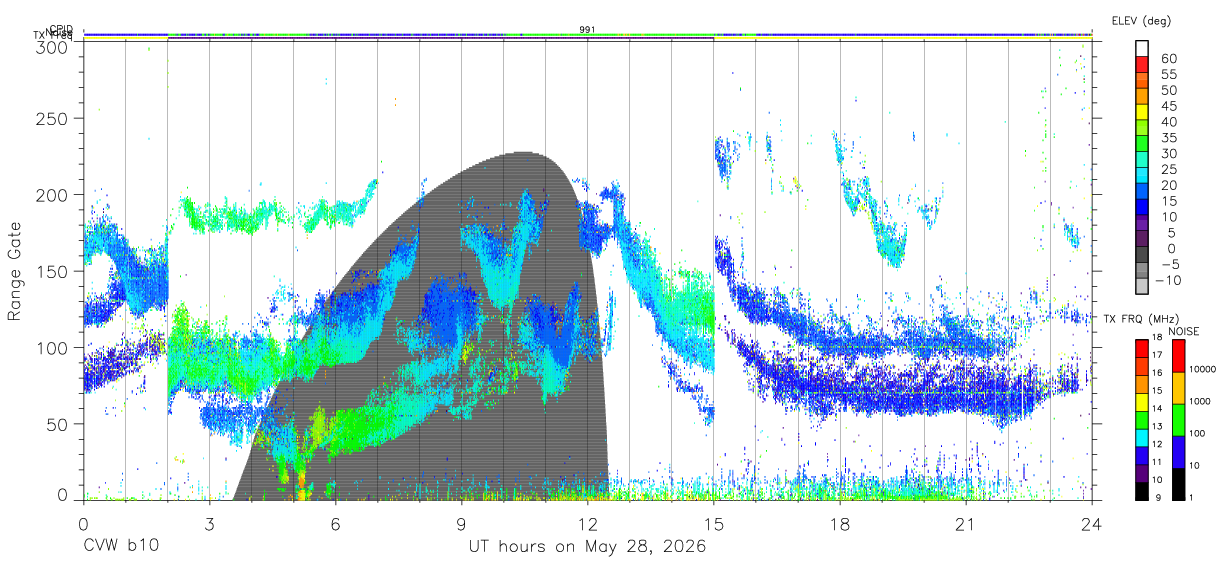Image resolution: width=1228 pixels, height=567 pixels.
Task: Click the "300" tick label on y-axis
Action: pyautogui.click(x=52, y=46)
